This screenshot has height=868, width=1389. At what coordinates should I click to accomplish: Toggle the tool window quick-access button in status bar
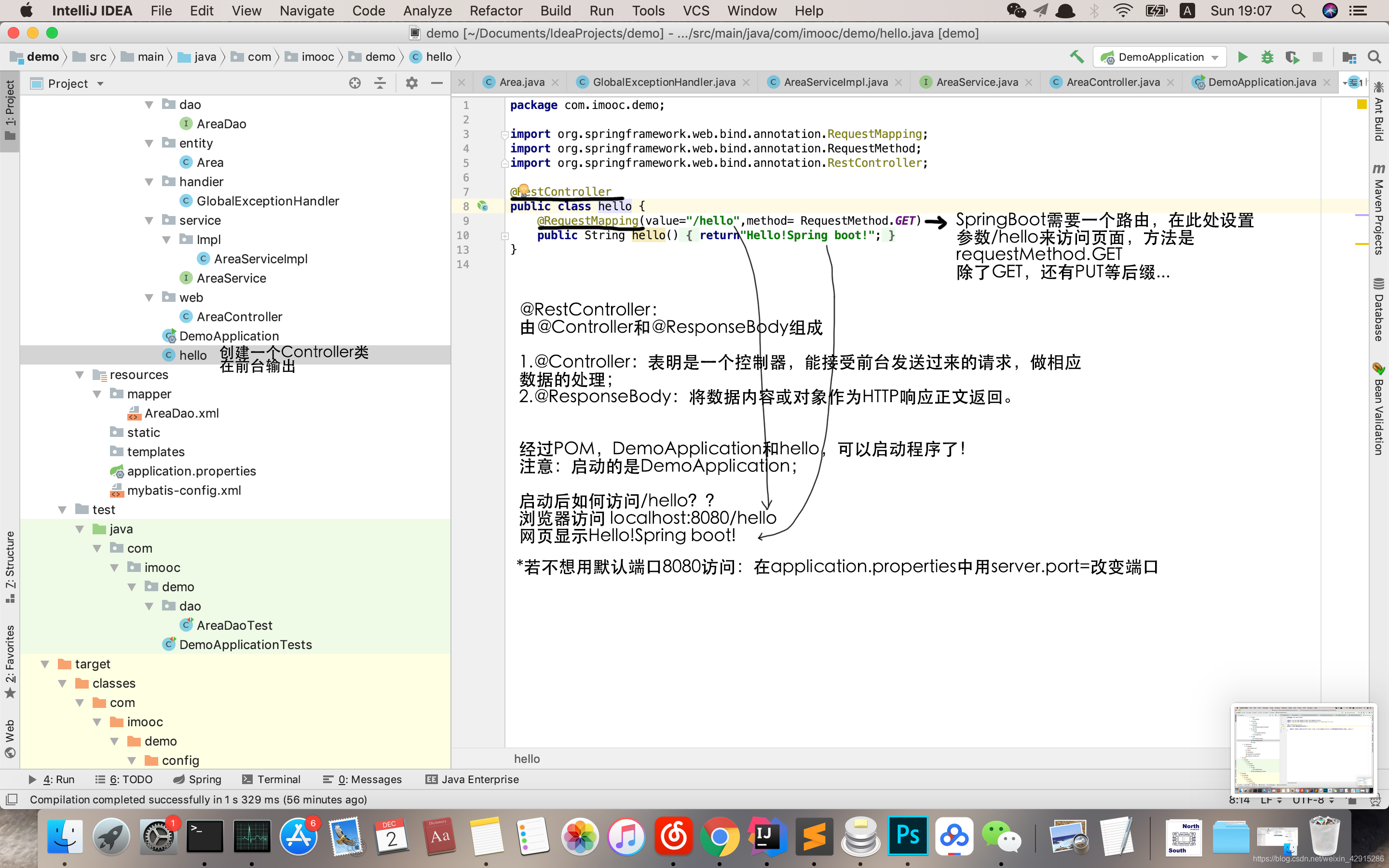[x=12, y=799]
